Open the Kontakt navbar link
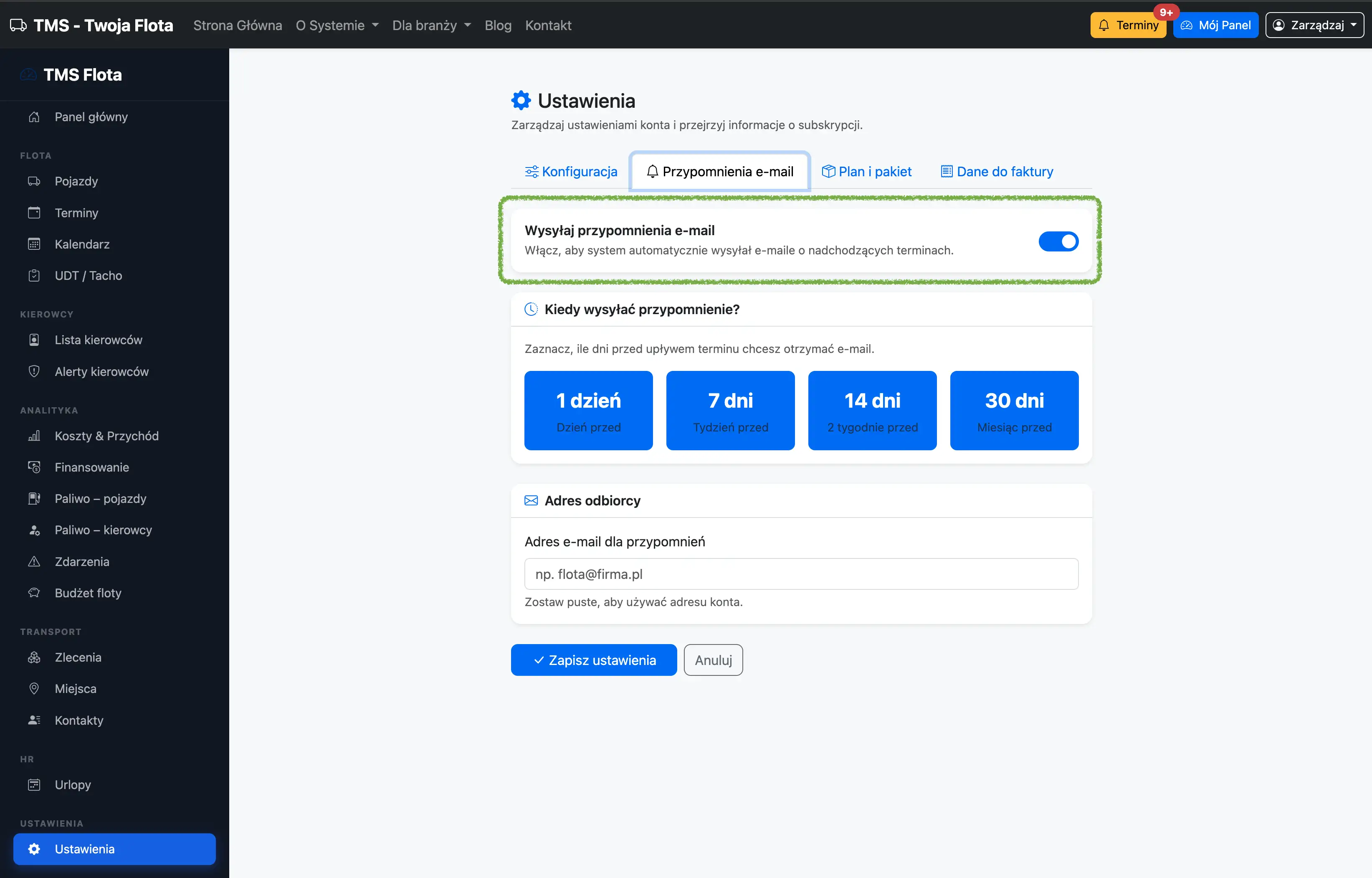Viewport: 1372px width, 878px height. click(548, 25)
